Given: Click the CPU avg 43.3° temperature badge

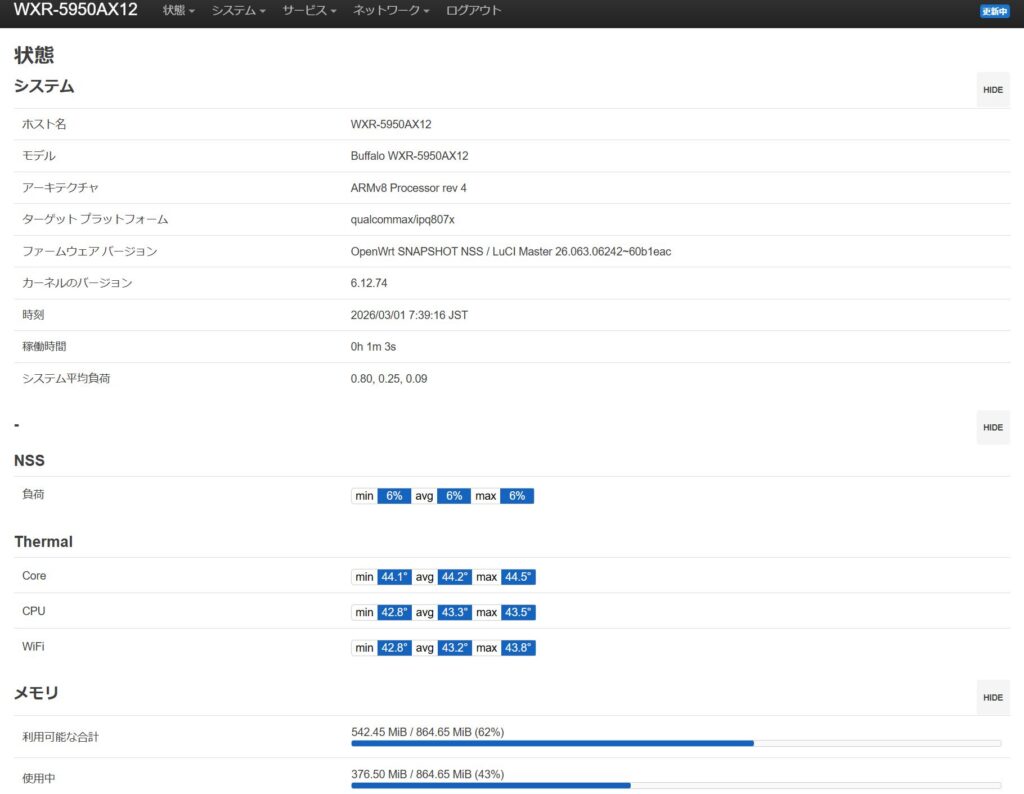Looking at the screenshot, I should (x=454, y=612).
